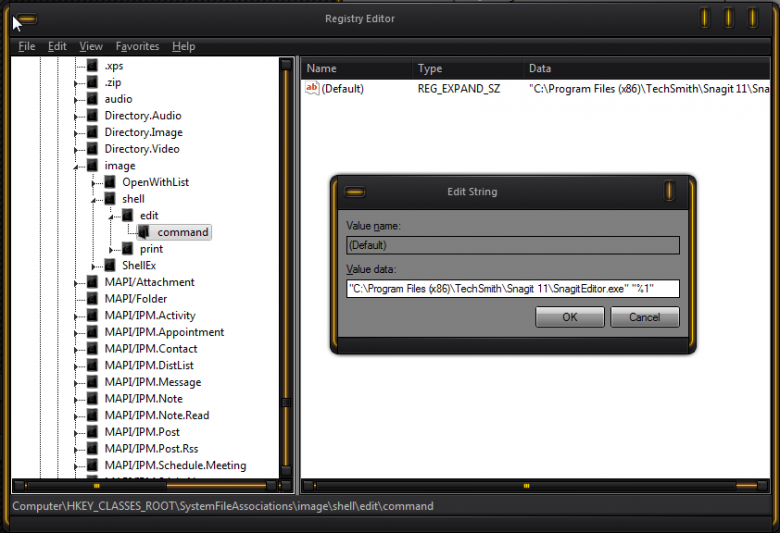Click the Value name field showing (Default)

click(513, 245)
